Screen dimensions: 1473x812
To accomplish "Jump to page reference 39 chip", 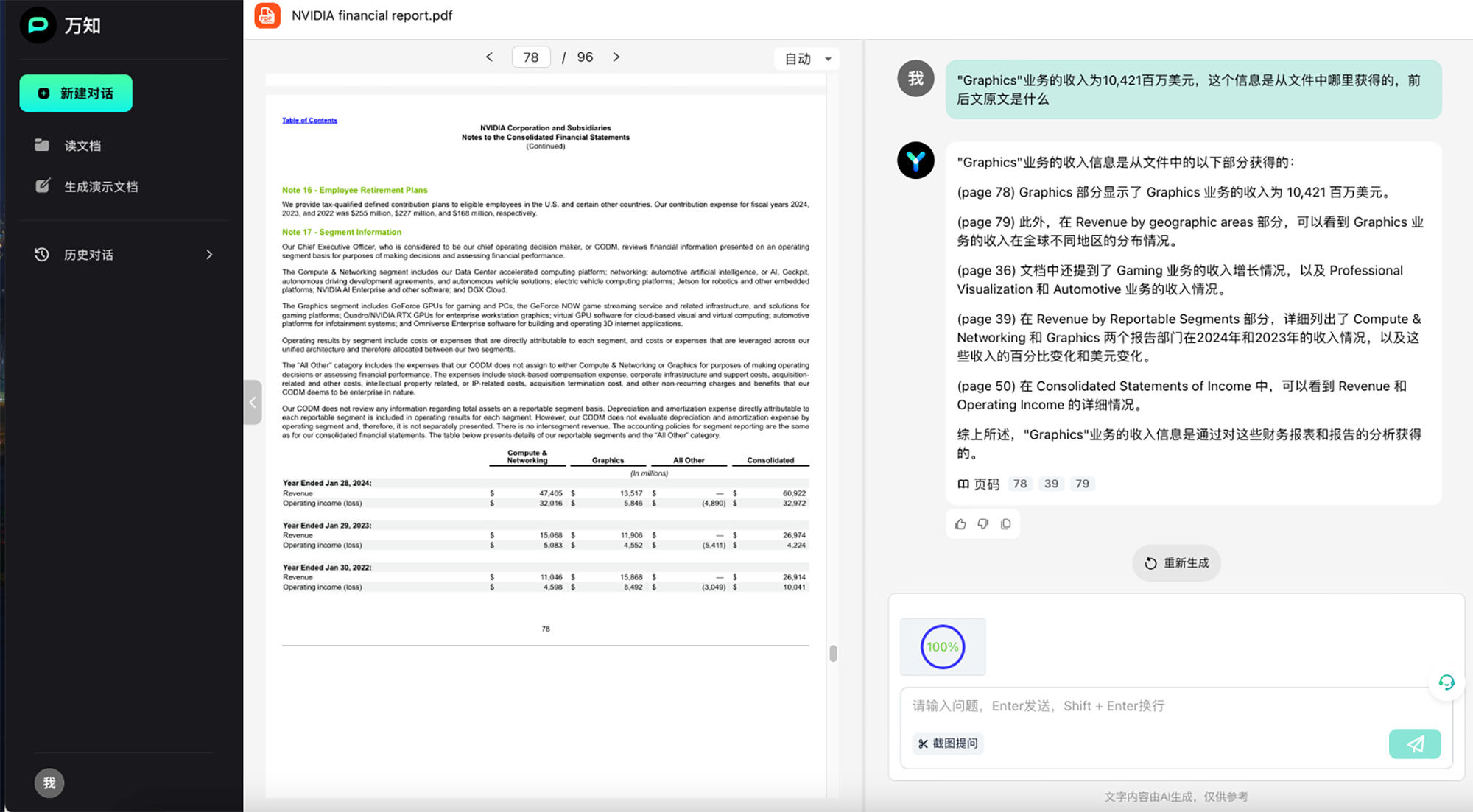I will (x=1051, y=484).
